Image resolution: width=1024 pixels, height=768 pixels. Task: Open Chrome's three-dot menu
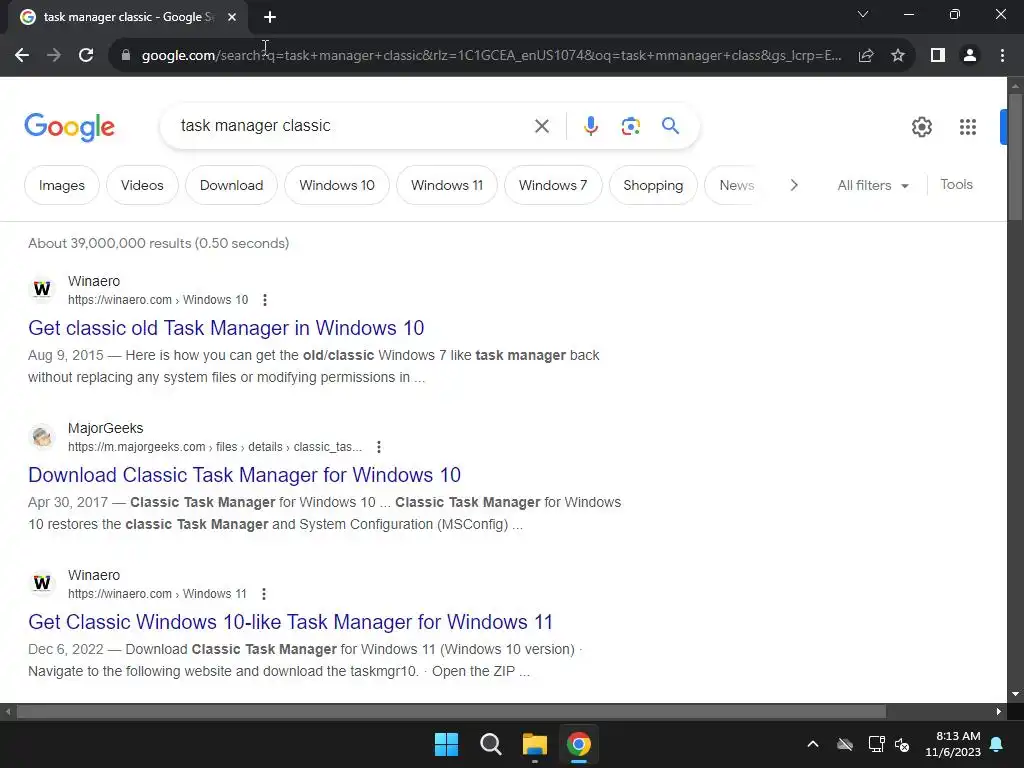(x=1002, y=56)
